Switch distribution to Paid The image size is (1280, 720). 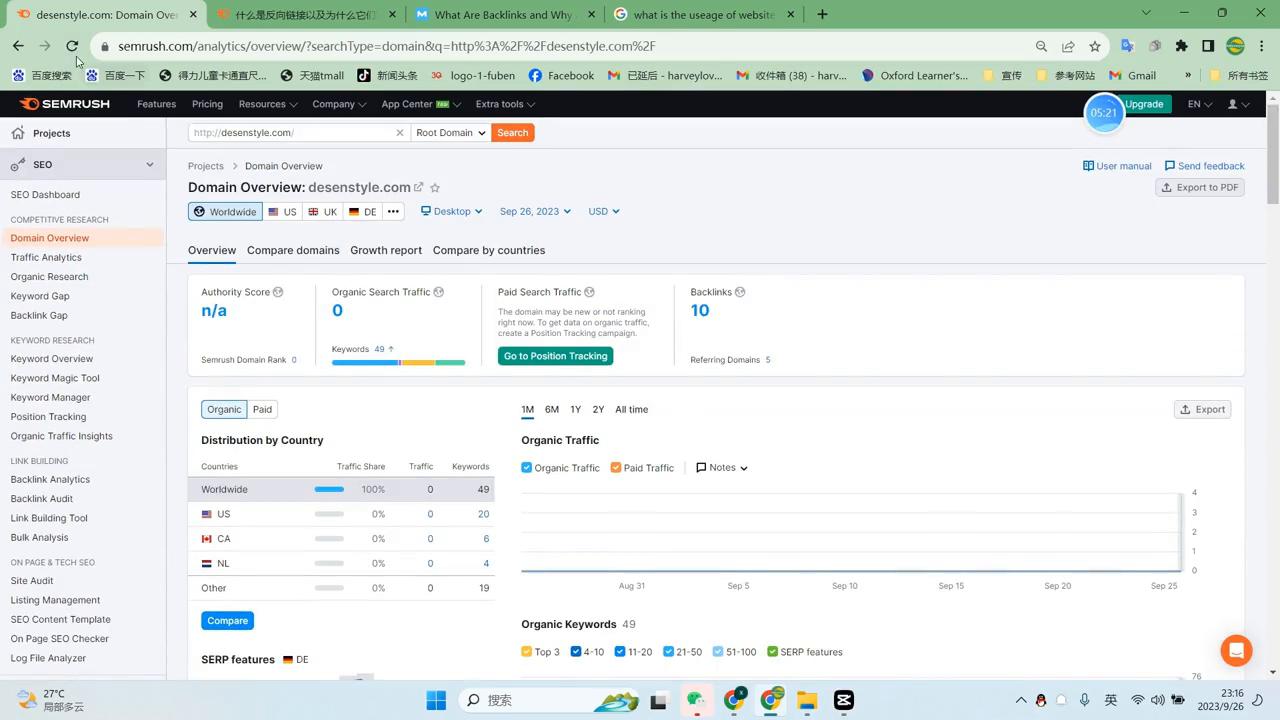pos(262,409)
